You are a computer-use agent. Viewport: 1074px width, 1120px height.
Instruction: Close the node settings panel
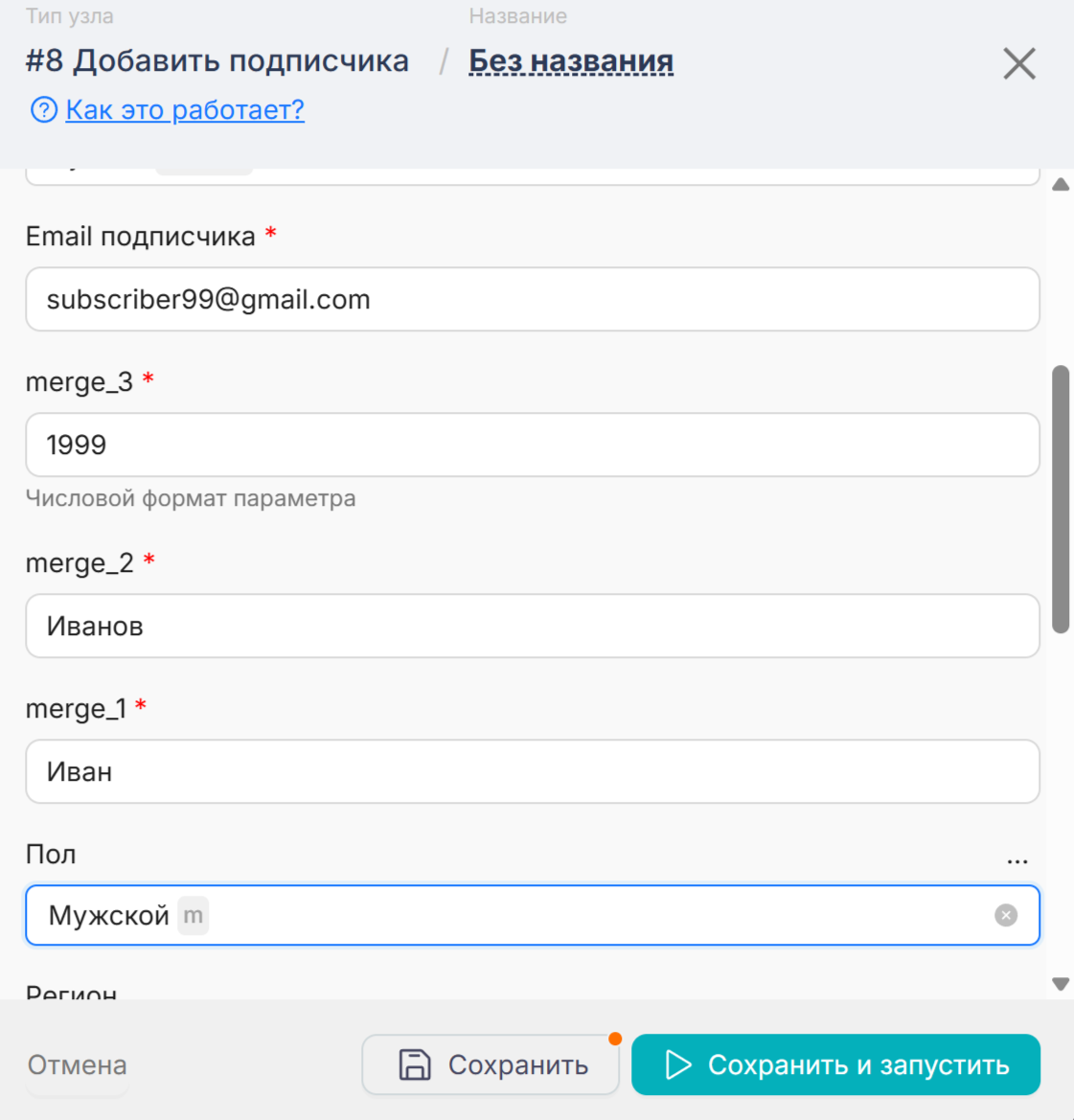1018,64
